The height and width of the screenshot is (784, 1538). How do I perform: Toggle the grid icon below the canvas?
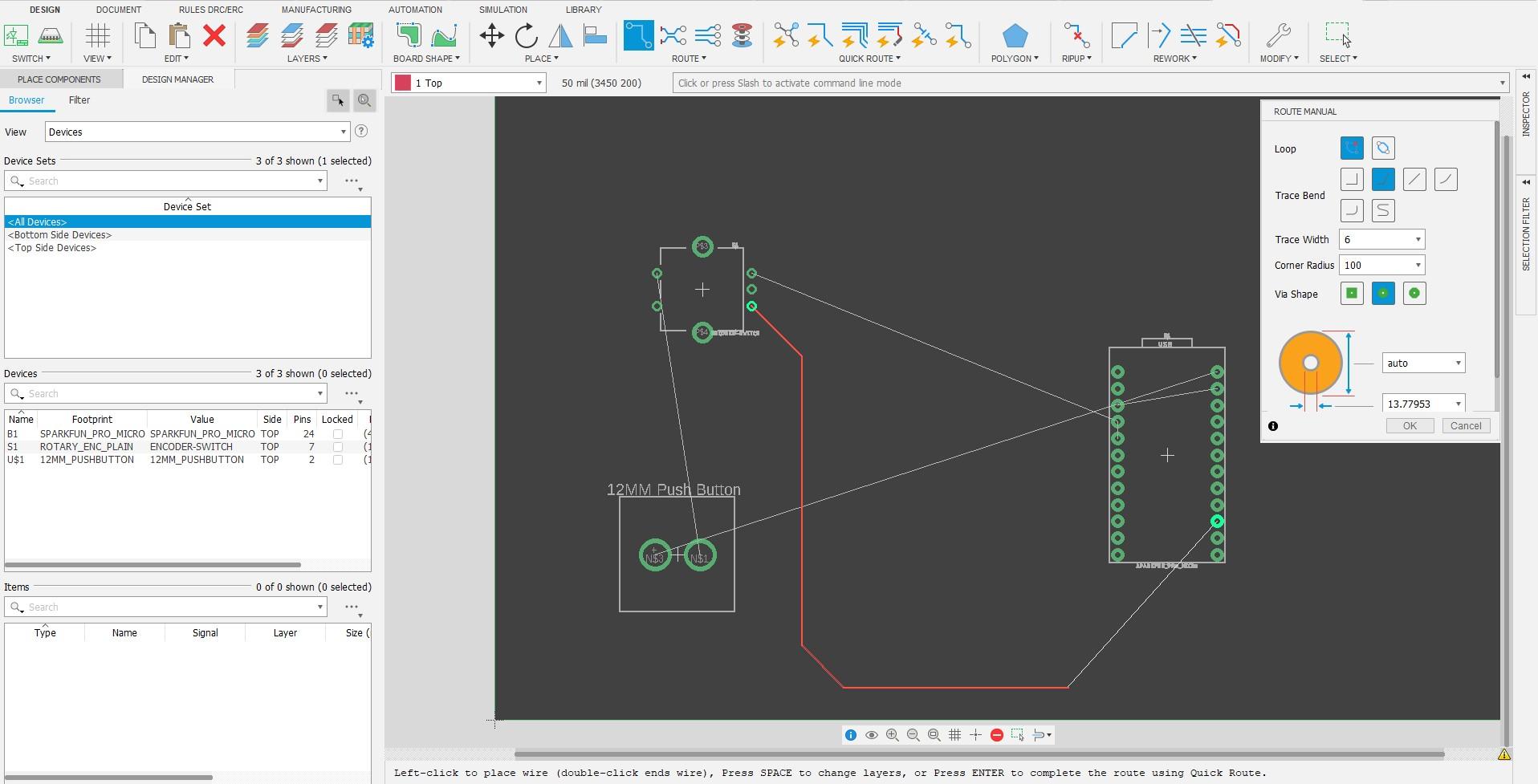coord(954,734)
